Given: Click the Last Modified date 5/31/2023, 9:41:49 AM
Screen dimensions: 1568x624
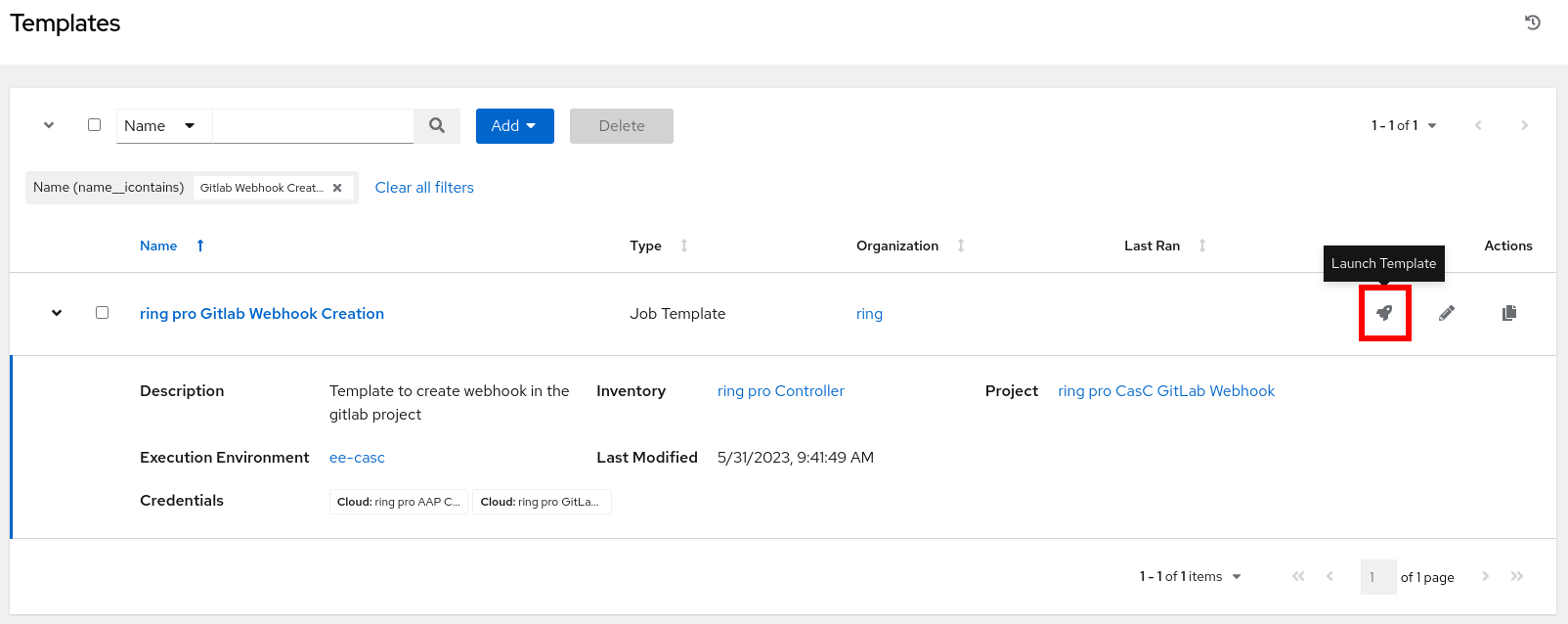Looking at the screenshot, I should pyautogui.click(x=796, y=458).
